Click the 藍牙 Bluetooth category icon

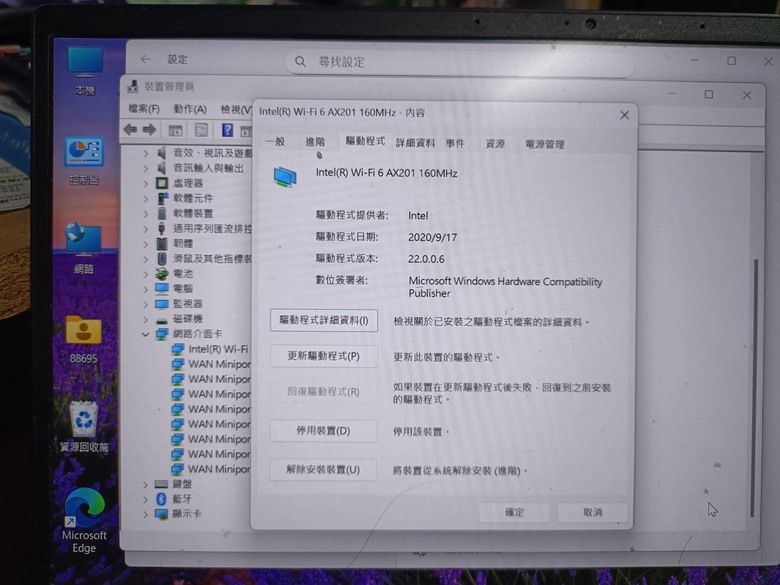161,498
